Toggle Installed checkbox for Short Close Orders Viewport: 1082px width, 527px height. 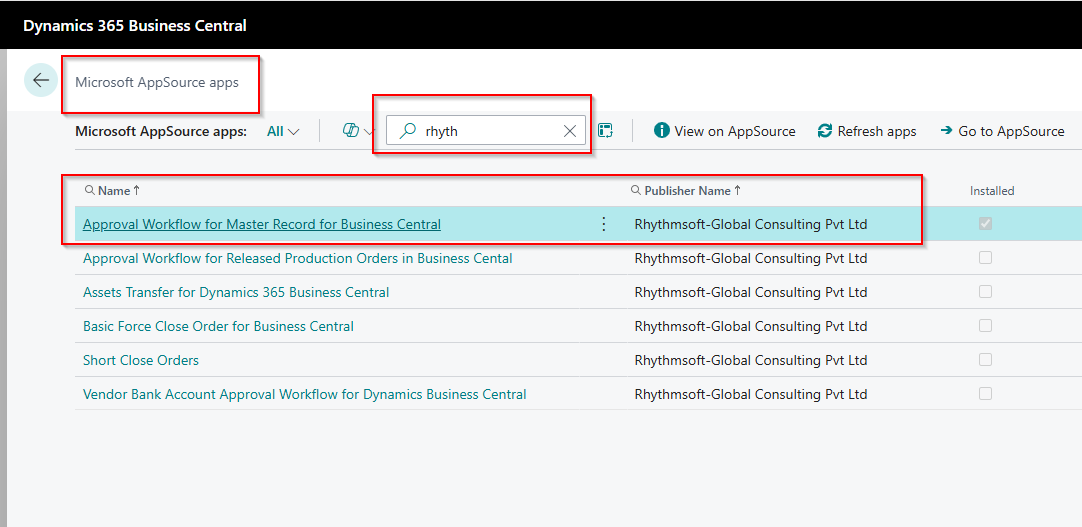[985, 359]
